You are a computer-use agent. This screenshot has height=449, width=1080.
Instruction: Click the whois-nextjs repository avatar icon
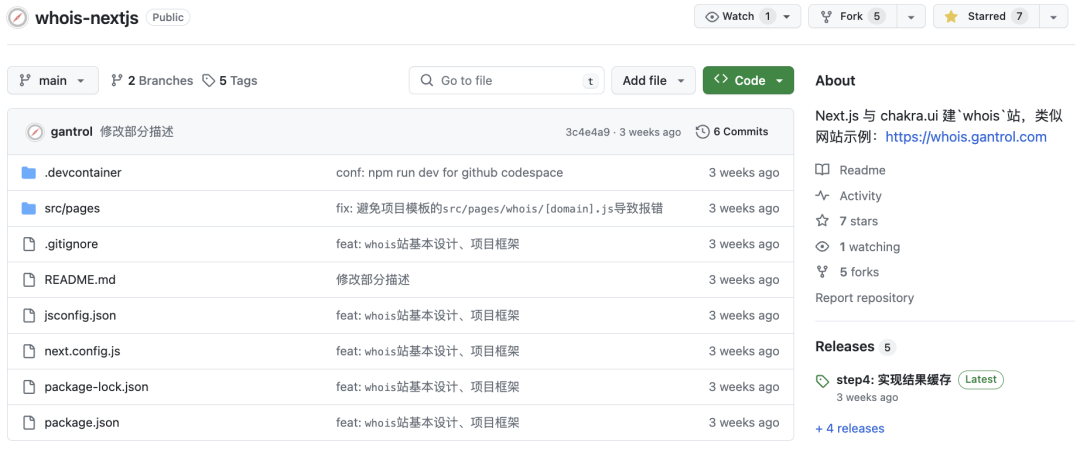[18, 17]
